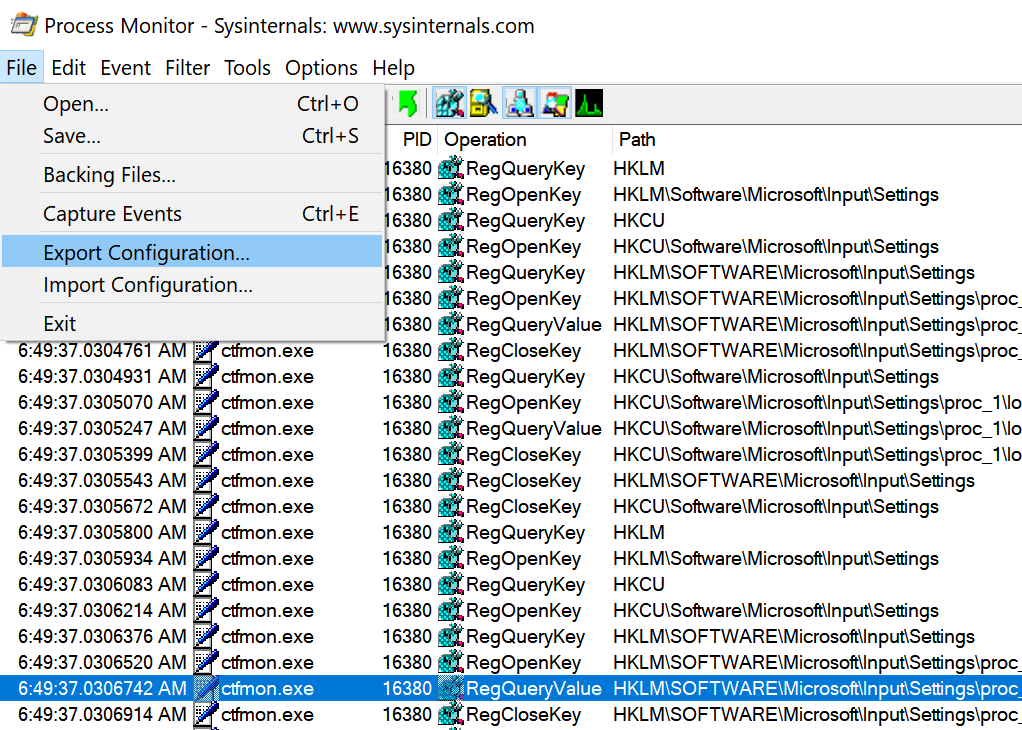
Task: Click ctfmon.exe process icon in 6:49:37.0305399 row
Action: (206, 454)
